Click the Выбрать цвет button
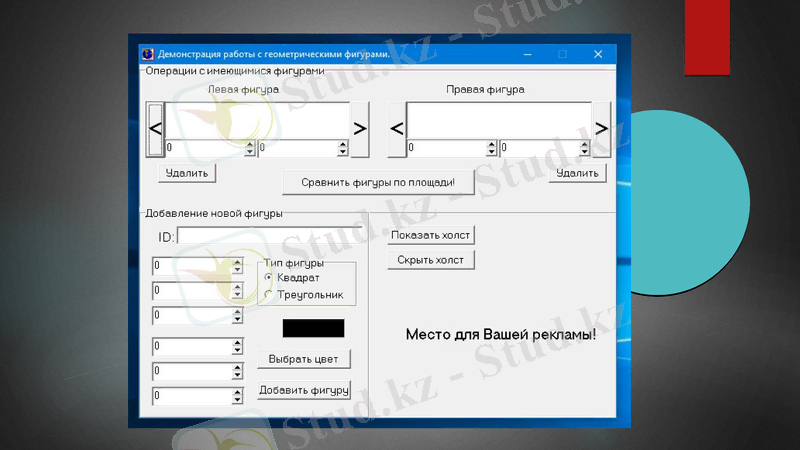This screenshot has width=800, height=450. 304,359
